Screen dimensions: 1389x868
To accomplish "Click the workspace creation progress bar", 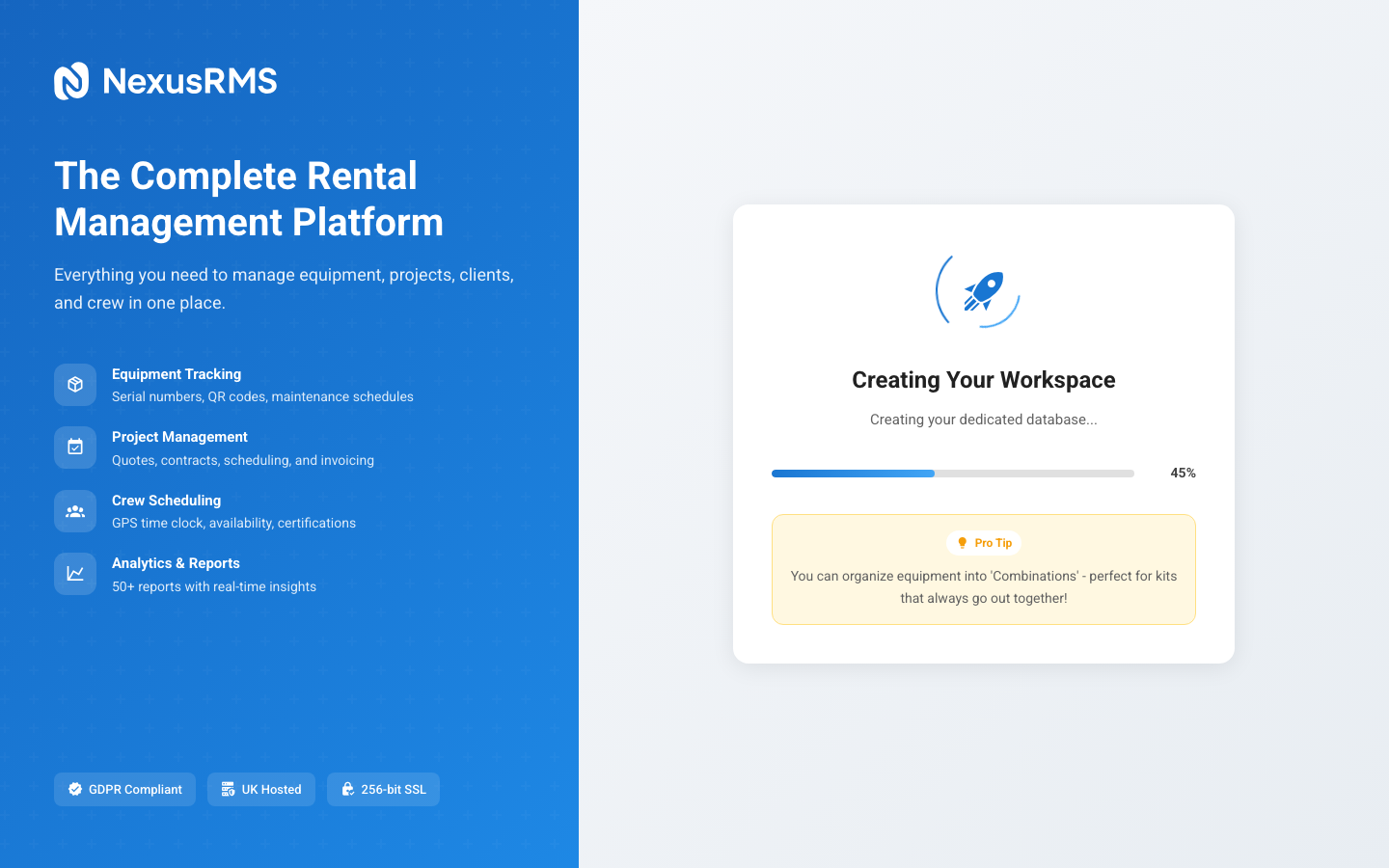I will pyautogui.click(x=952, y=474).
